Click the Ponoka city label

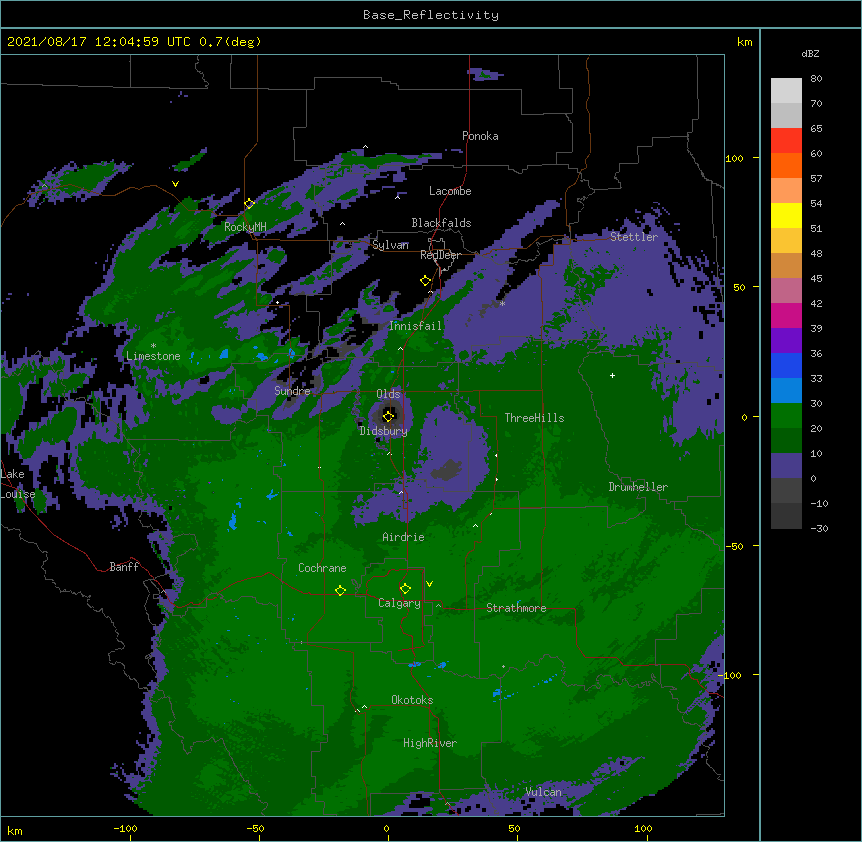(x=480, y=136)
